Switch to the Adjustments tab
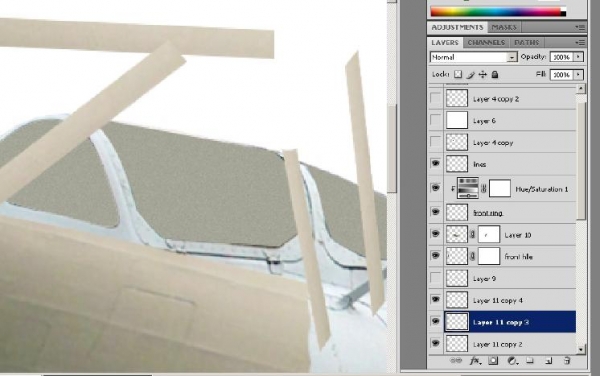The width and height of the screenshot is (600, 376). [x=457, y=27]
